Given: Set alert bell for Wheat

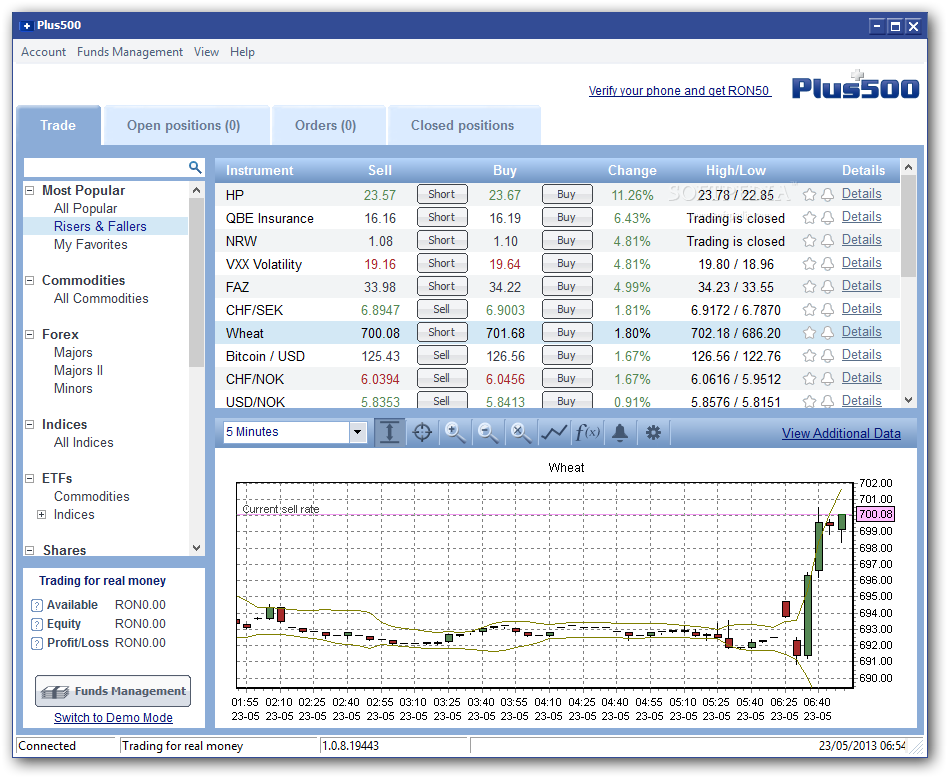Looking at the screenshot, I should click(x=828, y=332).
